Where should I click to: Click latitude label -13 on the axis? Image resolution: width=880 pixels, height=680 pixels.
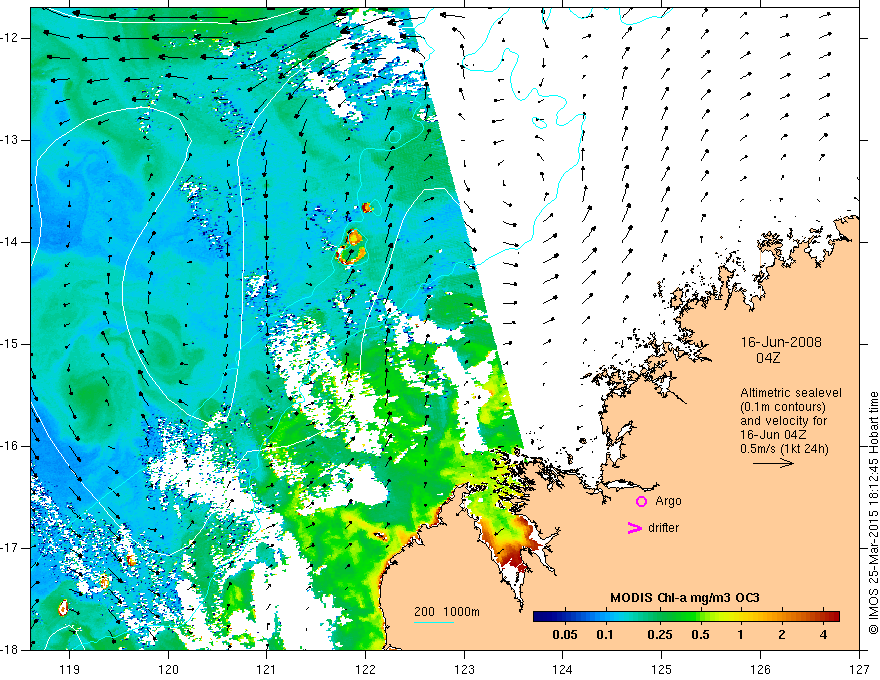tap(10, 140)
